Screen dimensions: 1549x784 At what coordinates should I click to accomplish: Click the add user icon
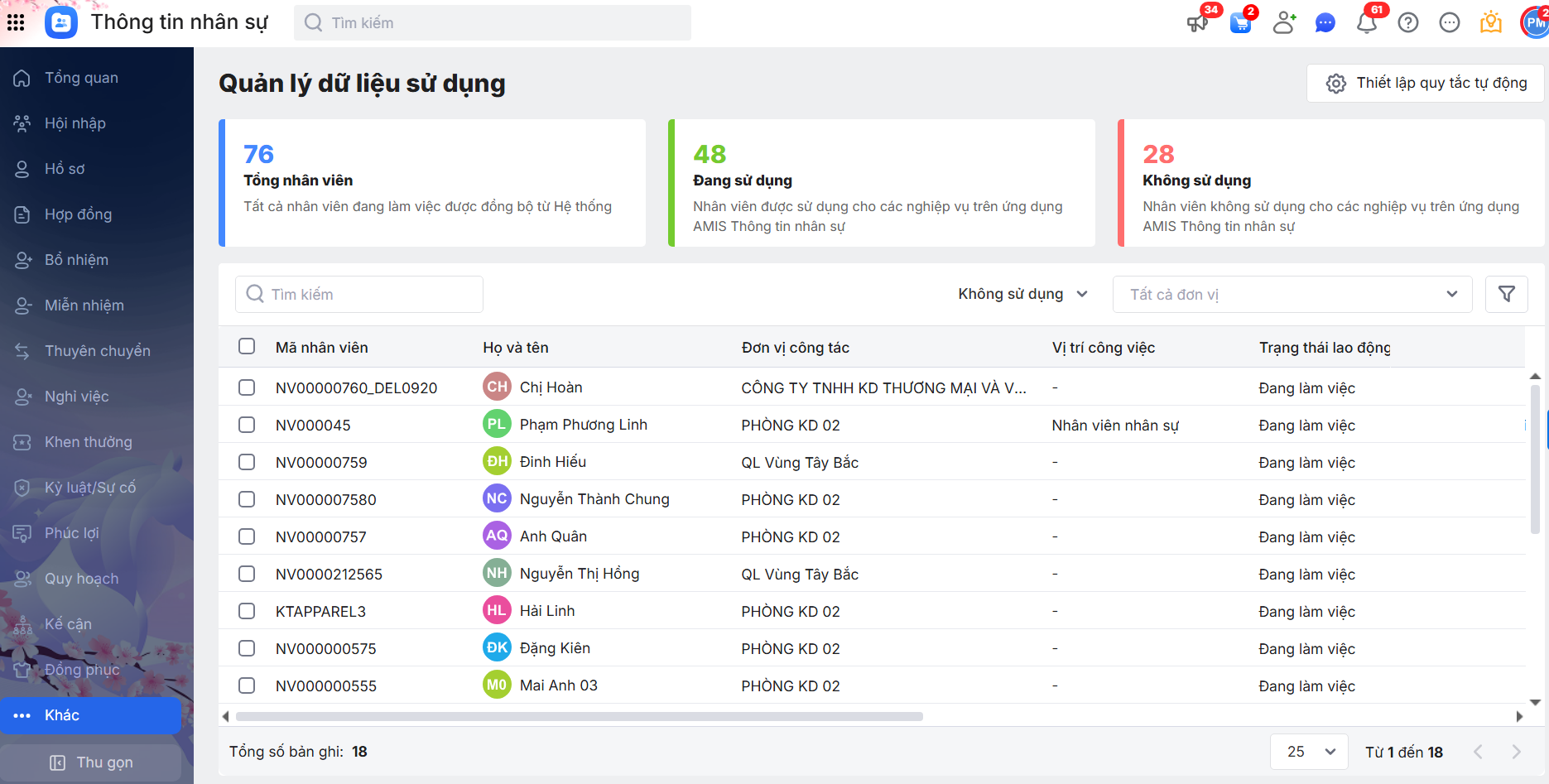point(1283,22)
